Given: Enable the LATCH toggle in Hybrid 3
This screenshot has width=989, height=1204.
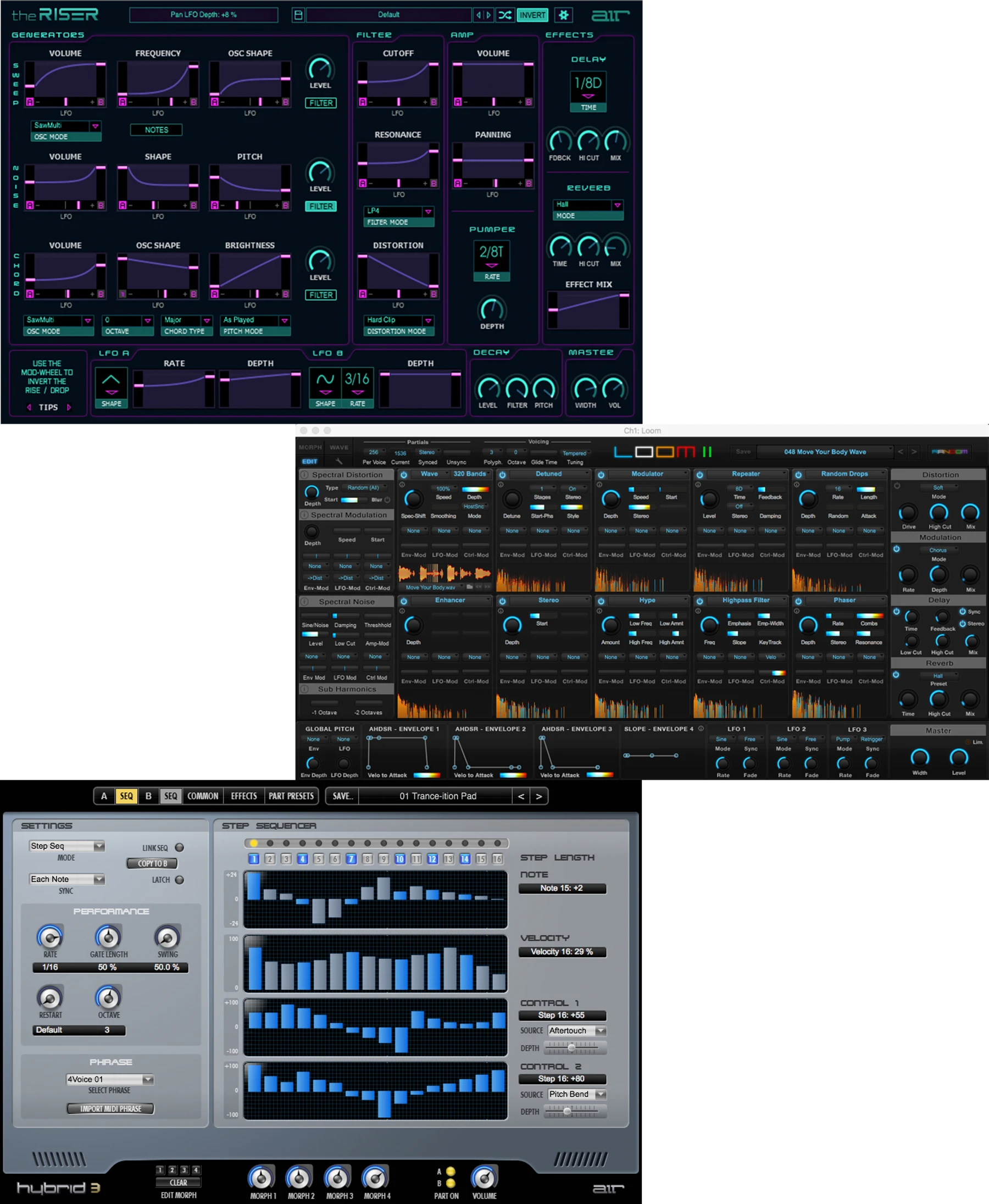Looking at the screenshot, I should (180, 879).
